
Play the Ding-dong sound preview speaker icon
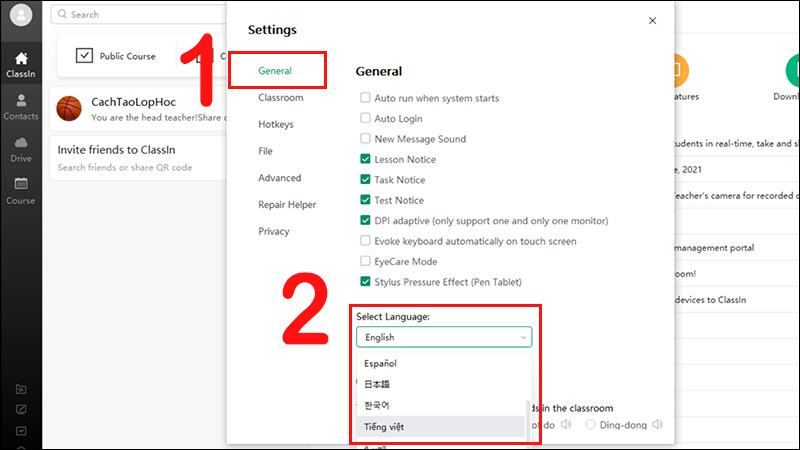[657, 424]
